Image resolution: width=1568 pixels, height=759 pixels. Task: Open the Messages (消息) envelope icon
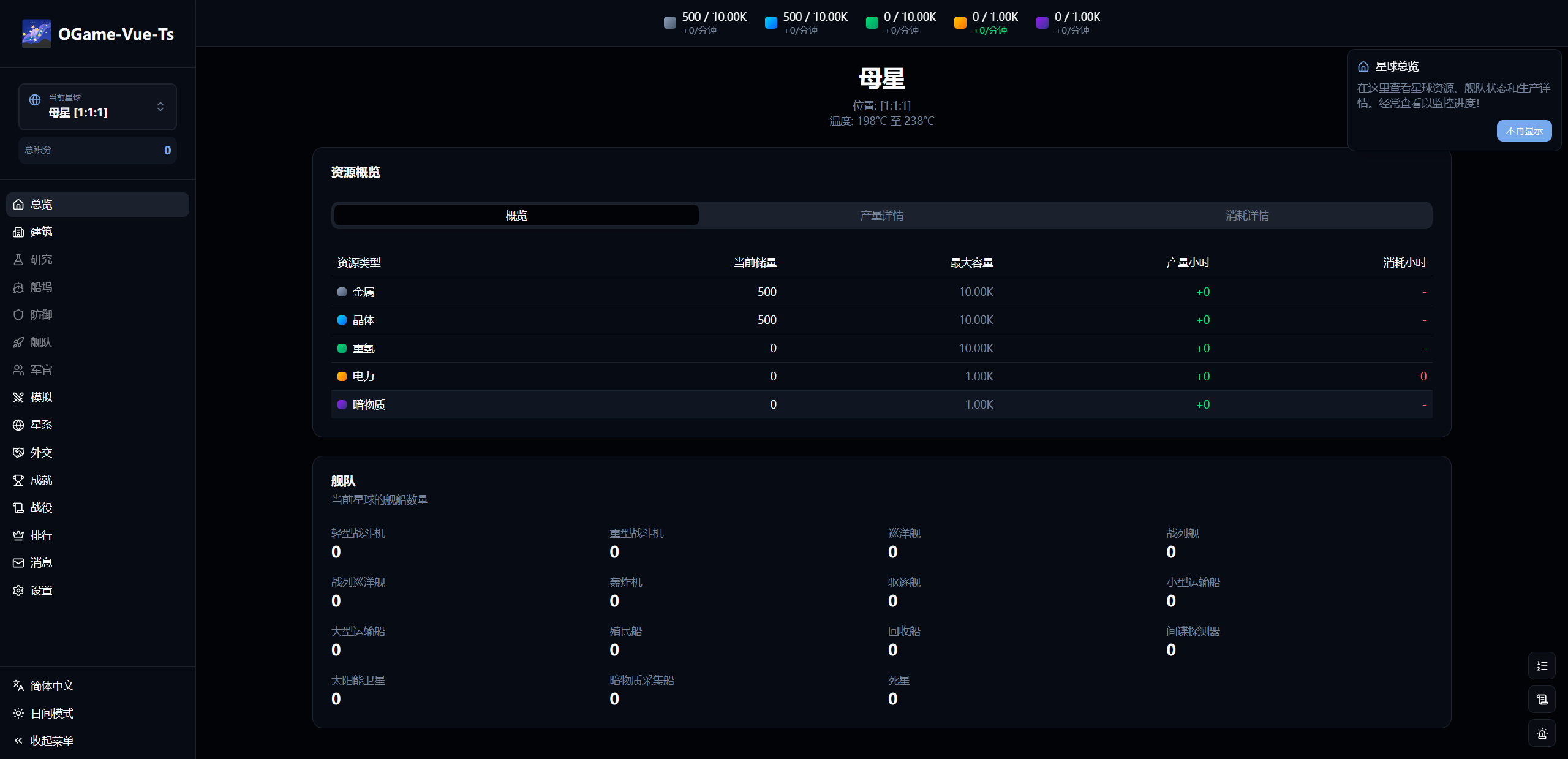[18, 563]
